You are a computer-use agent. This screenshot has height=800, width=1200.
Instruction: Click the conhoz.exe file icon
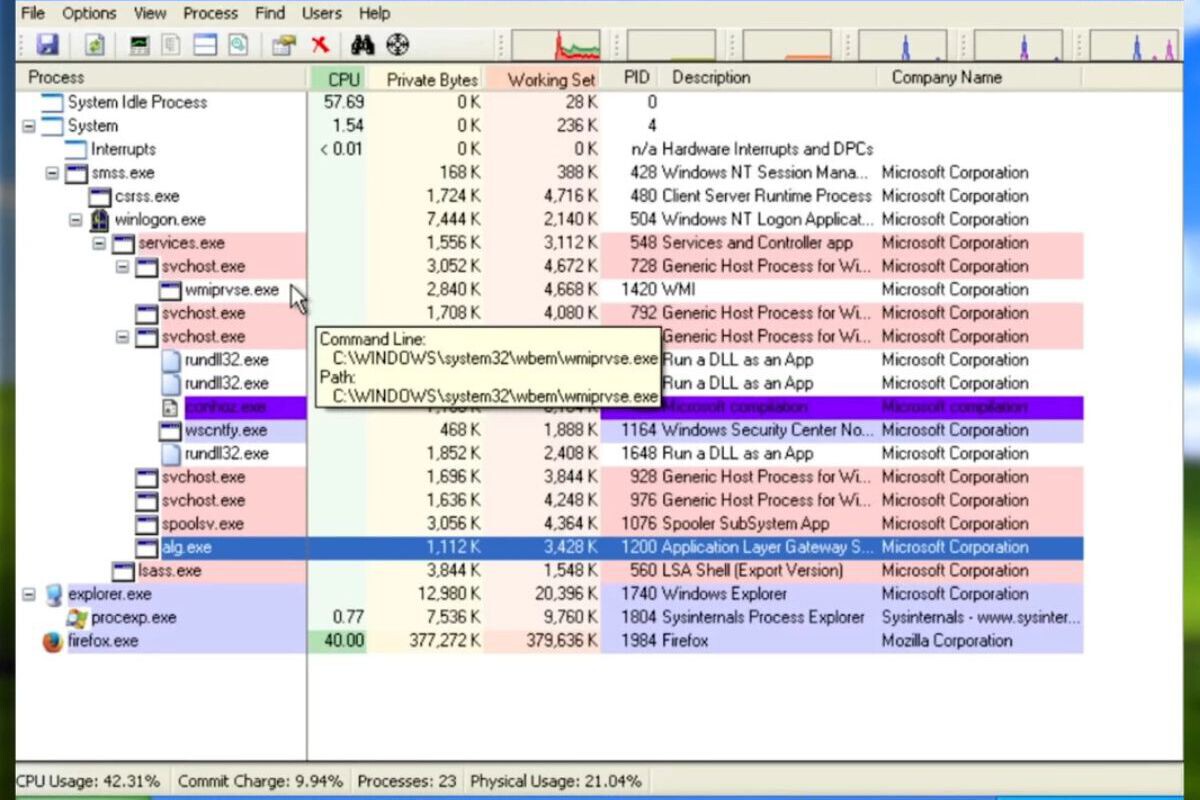pyautogui.click(x=170, y=407)
